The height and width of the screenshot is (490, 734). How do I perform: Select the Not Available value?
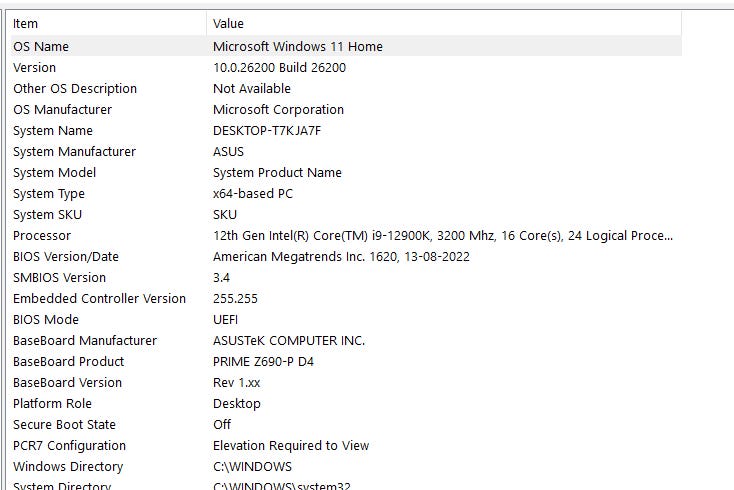[x=252, y=88]
